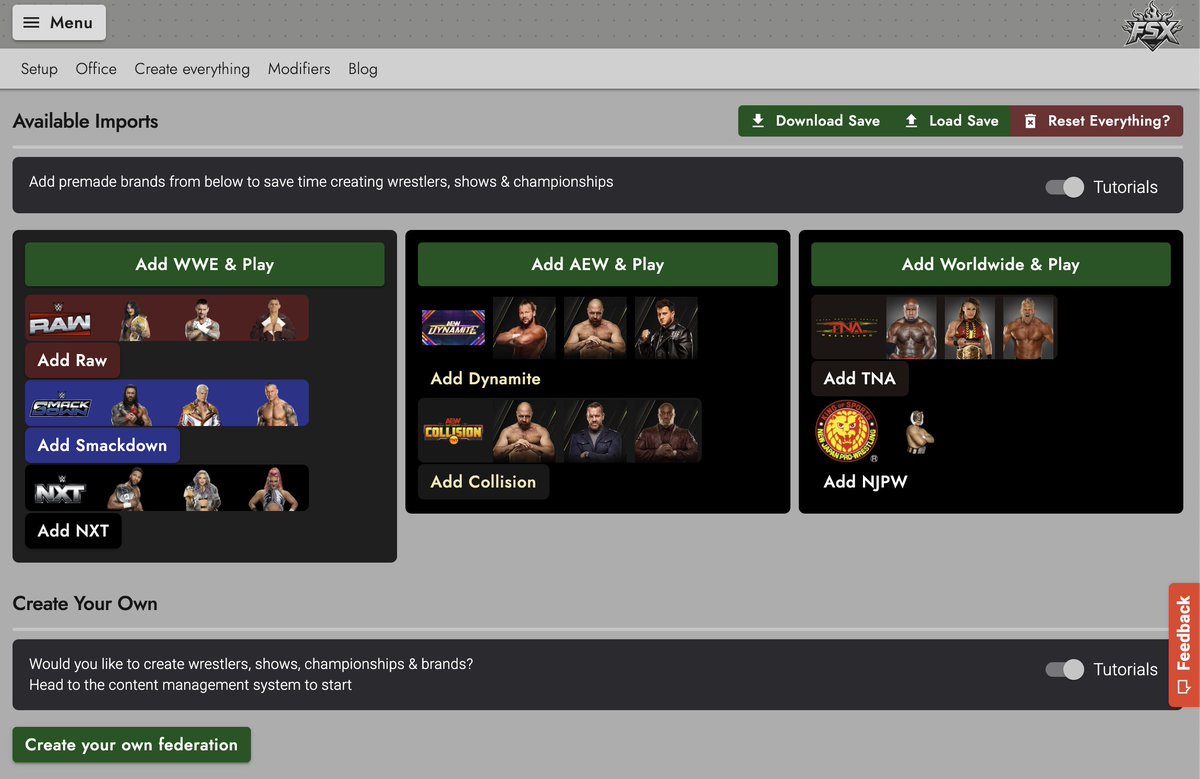Click the Add Raw button
Viewport: 1200px width, 779px height.
(72, 361)
